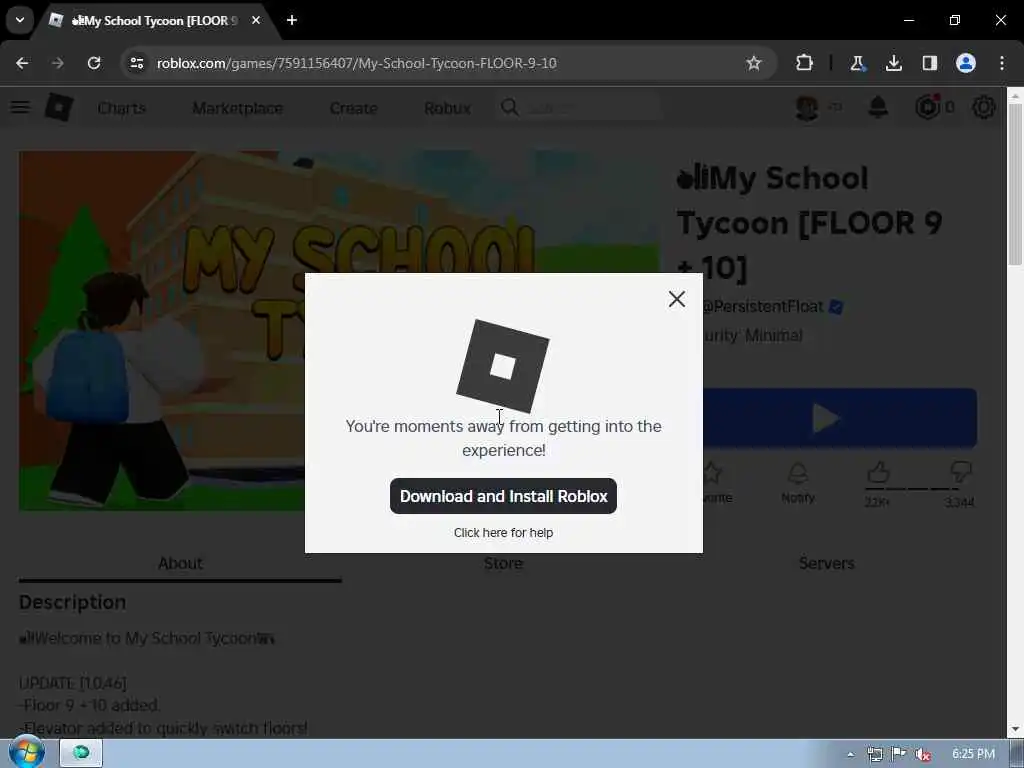Switch to the About tab

[x=180, y=563]
